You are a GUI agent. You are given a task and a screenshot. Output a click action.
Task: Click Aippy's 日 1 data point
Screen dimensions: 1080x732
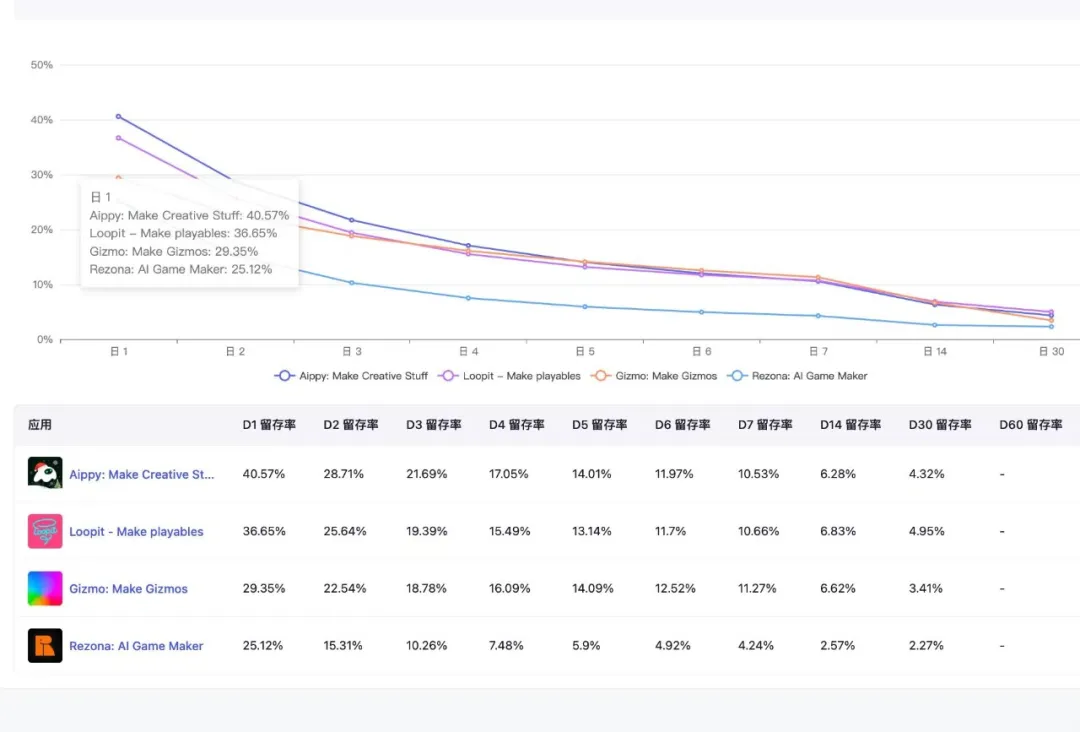click(118, 116)
